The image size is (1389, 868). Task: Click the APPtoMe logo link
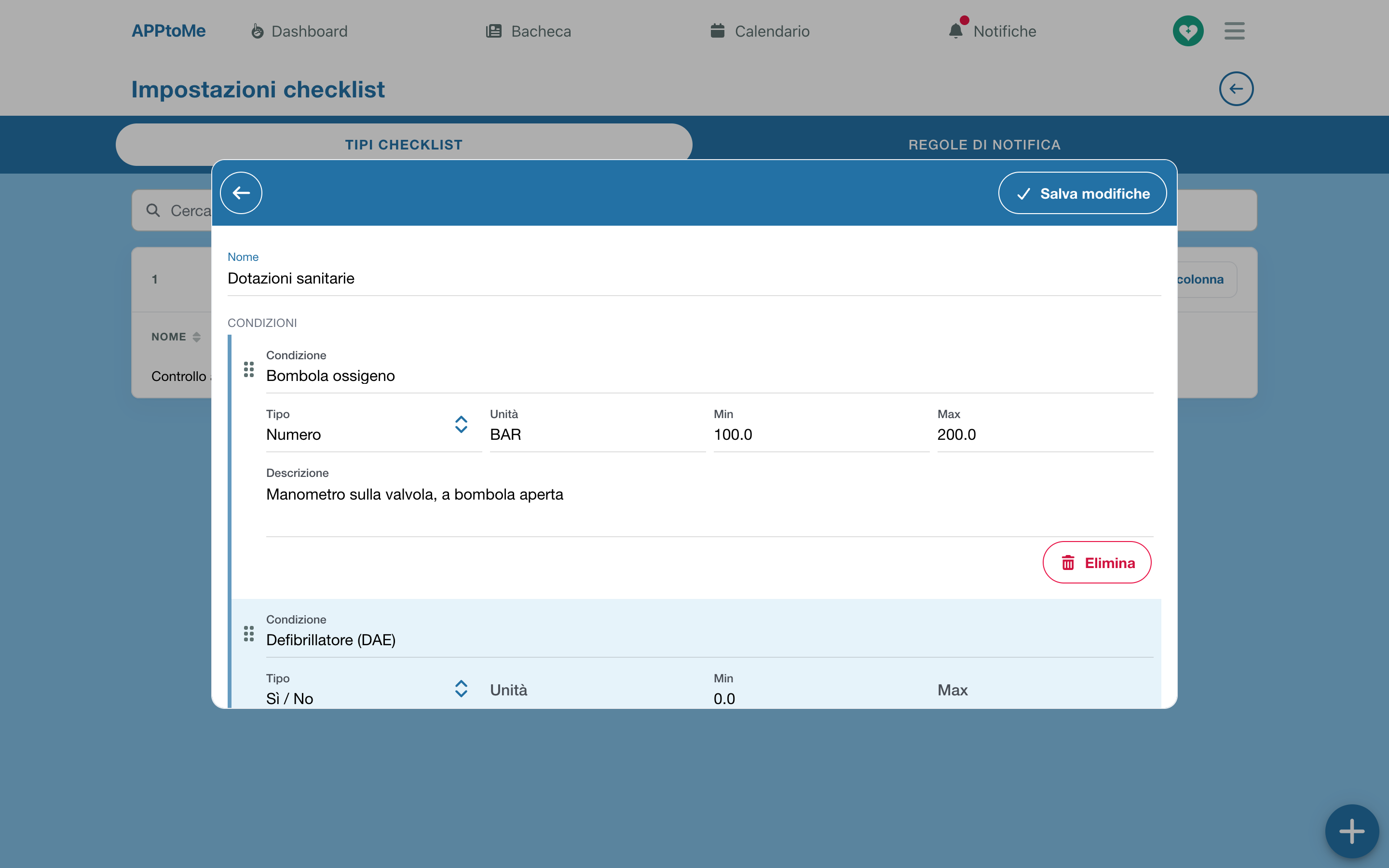(168, 31)
